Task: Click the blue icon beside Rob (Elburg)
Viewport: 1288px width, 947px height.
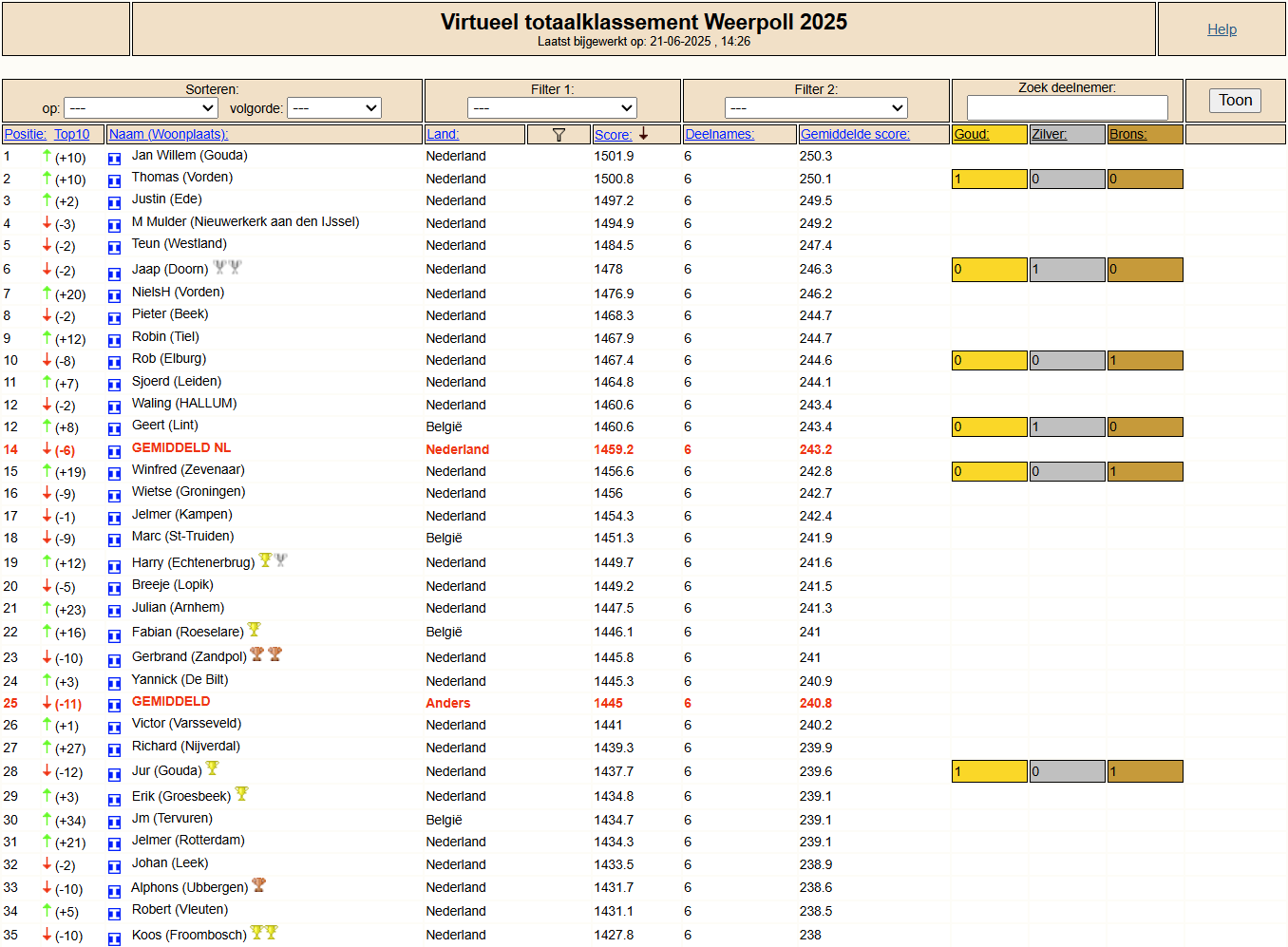Action: click(114, 362)
